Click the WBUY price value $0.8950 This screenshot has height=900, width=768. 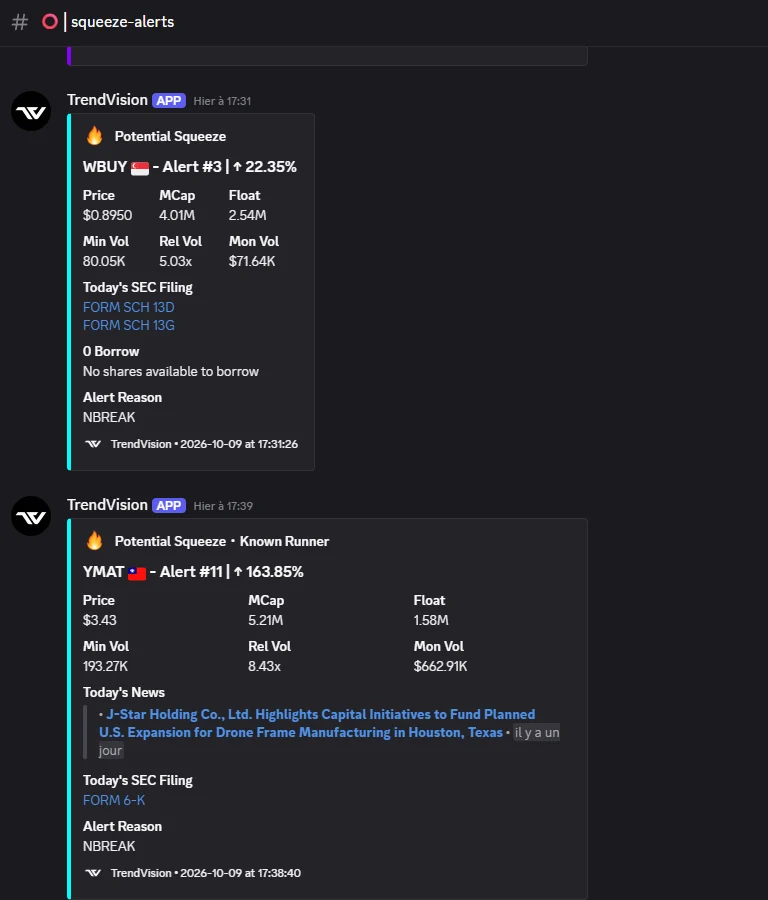107,215
